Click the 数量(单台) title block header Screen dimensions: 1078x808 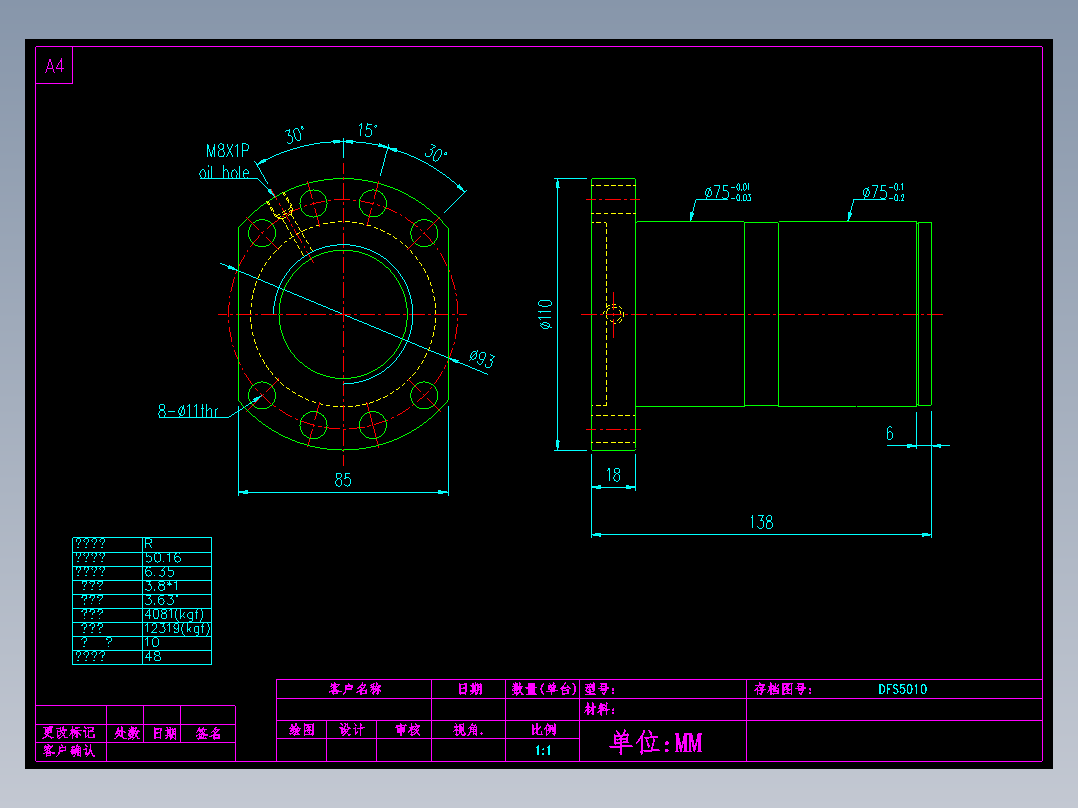[543, 689]
